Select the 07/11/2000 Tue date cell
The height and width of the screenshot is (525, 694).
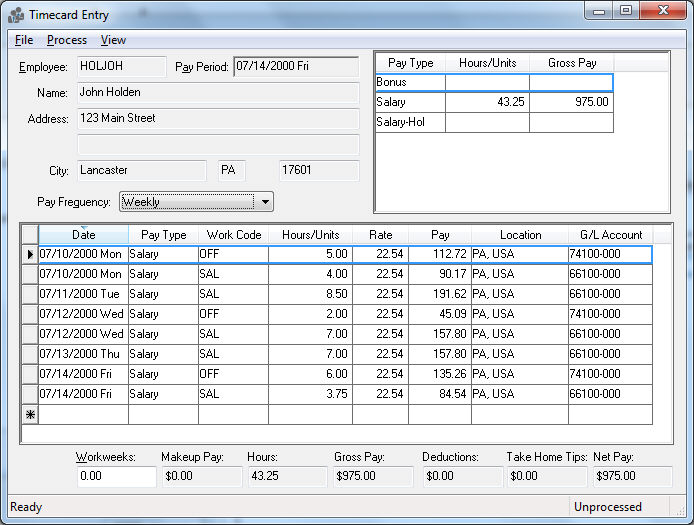(x=83, y=294)
